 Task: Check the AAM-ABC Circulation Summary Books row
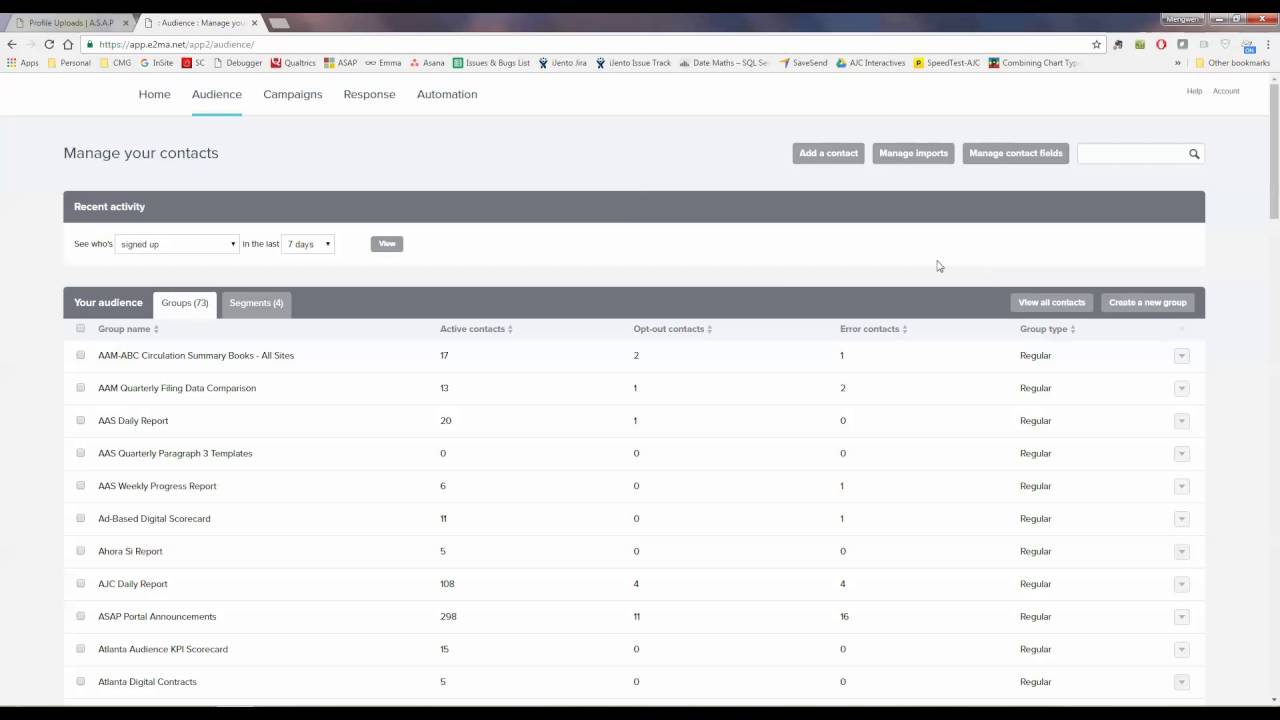point(81,355)
